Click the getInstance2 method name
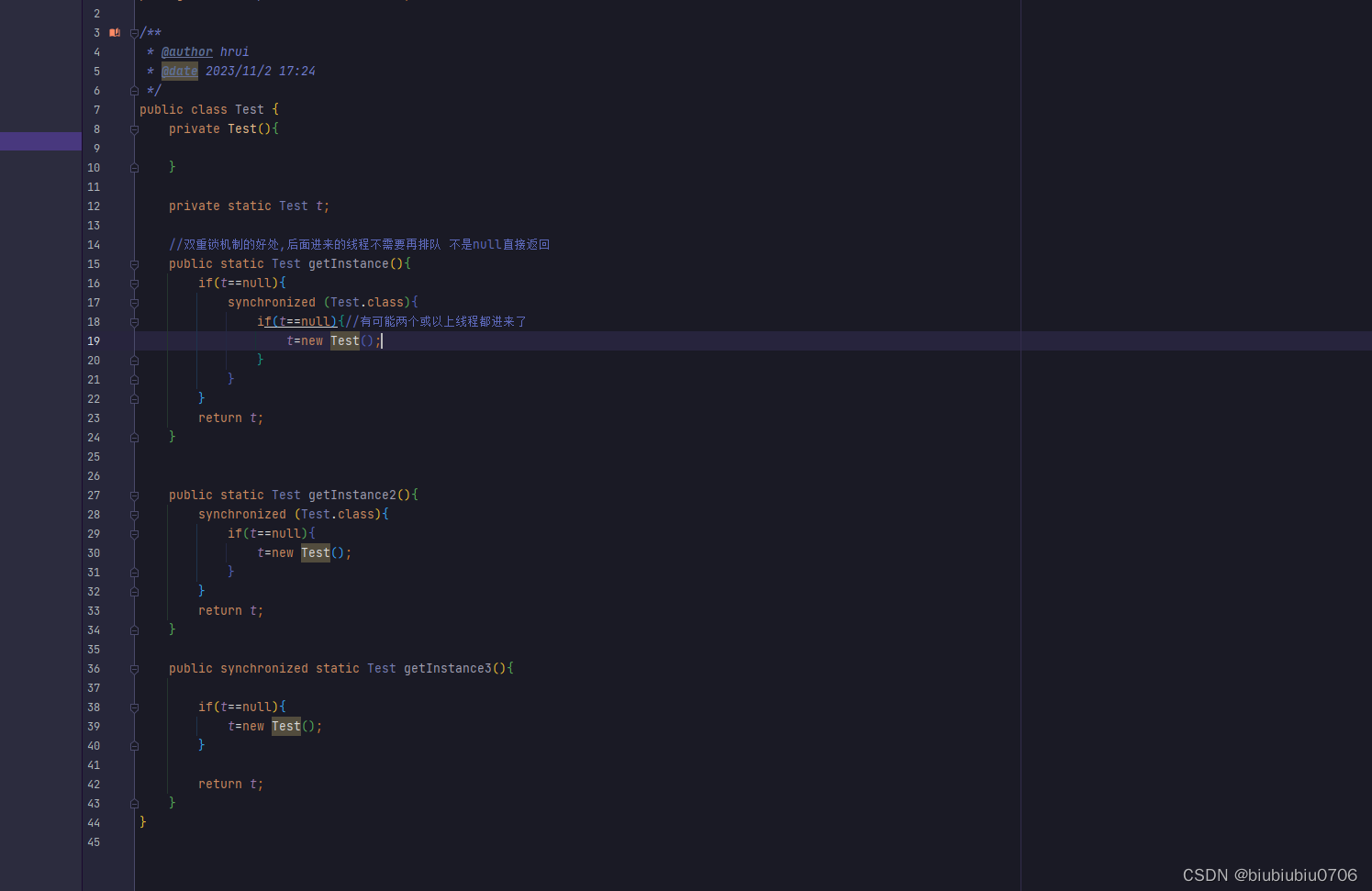The image size is (1372, 891). (352, 496)
